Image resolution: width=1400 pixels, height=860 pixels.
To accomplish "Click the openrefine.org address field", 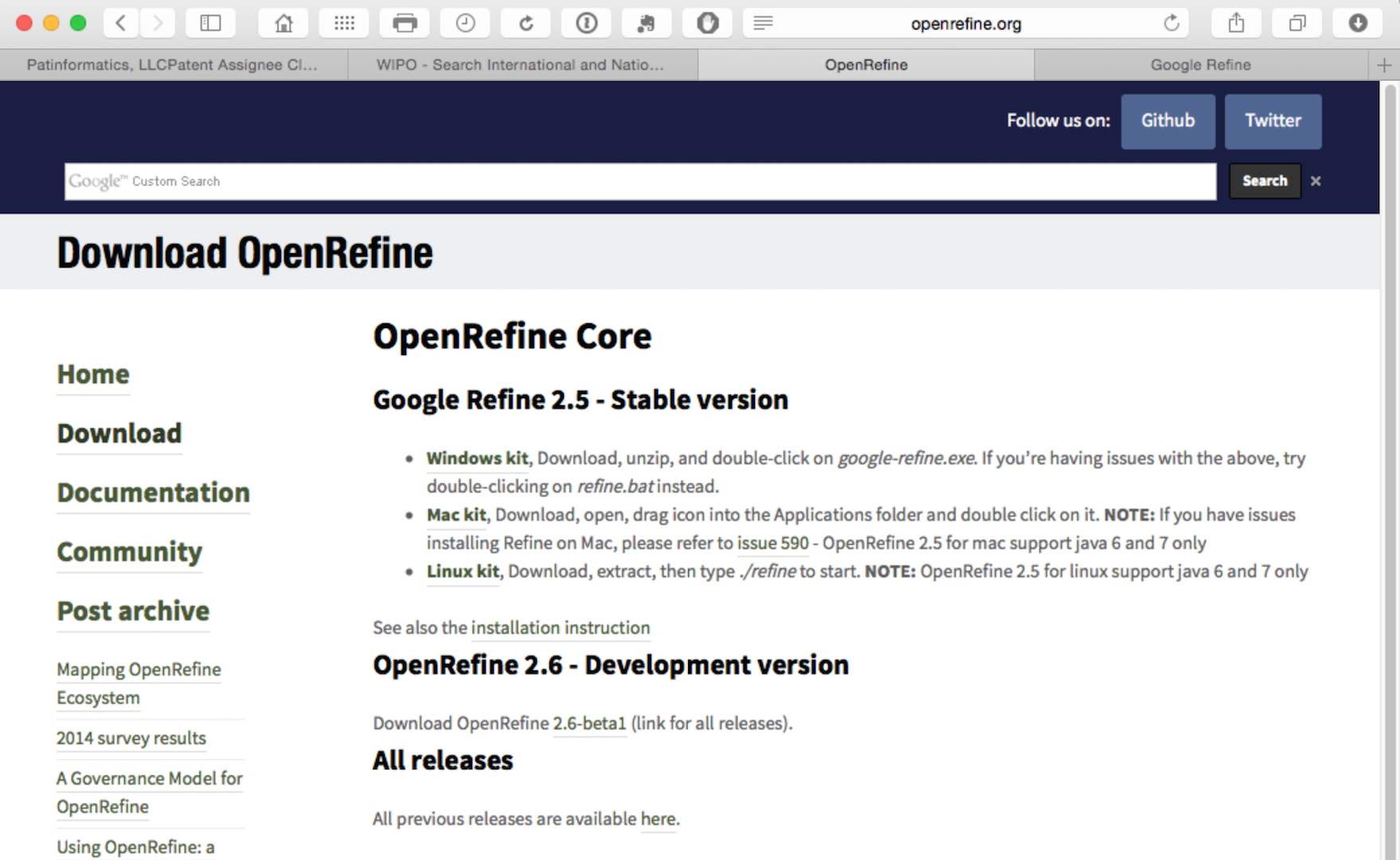I will [966, 23].
